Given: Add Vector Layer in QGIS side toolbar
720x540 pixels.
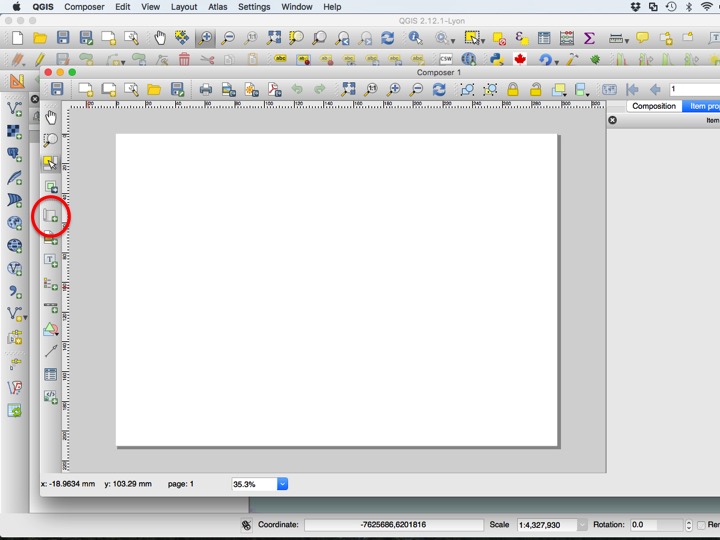Looking at the screenshot, I should (15, 109).
